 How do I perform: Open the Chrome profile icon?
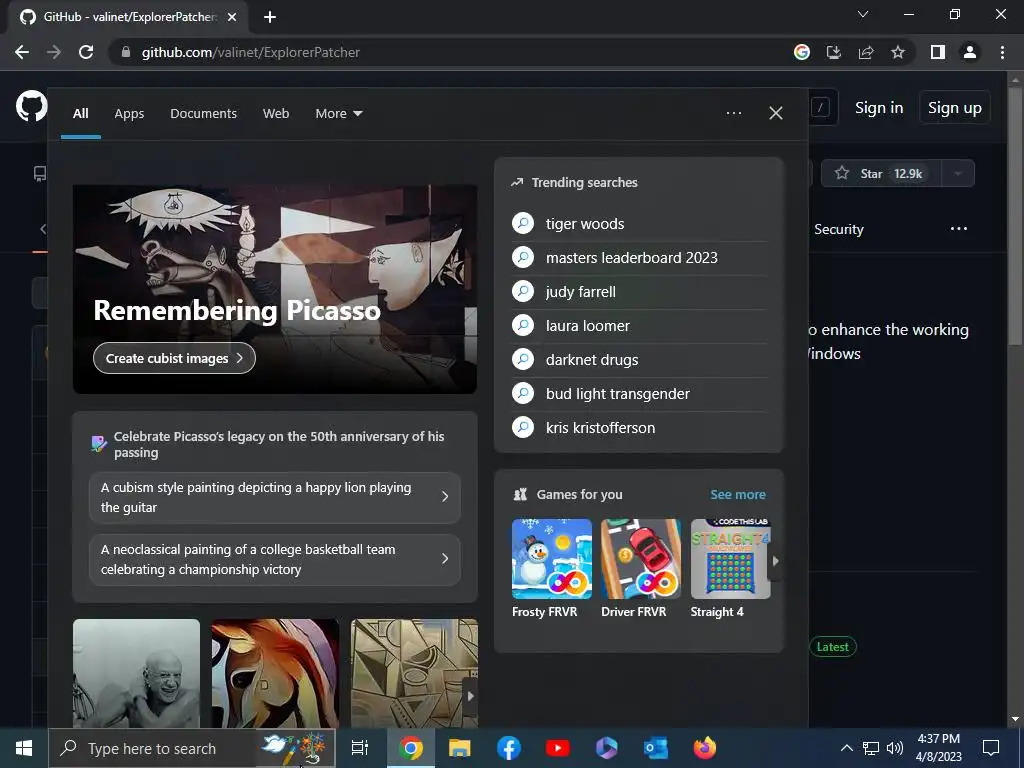[x=970, y=52]
